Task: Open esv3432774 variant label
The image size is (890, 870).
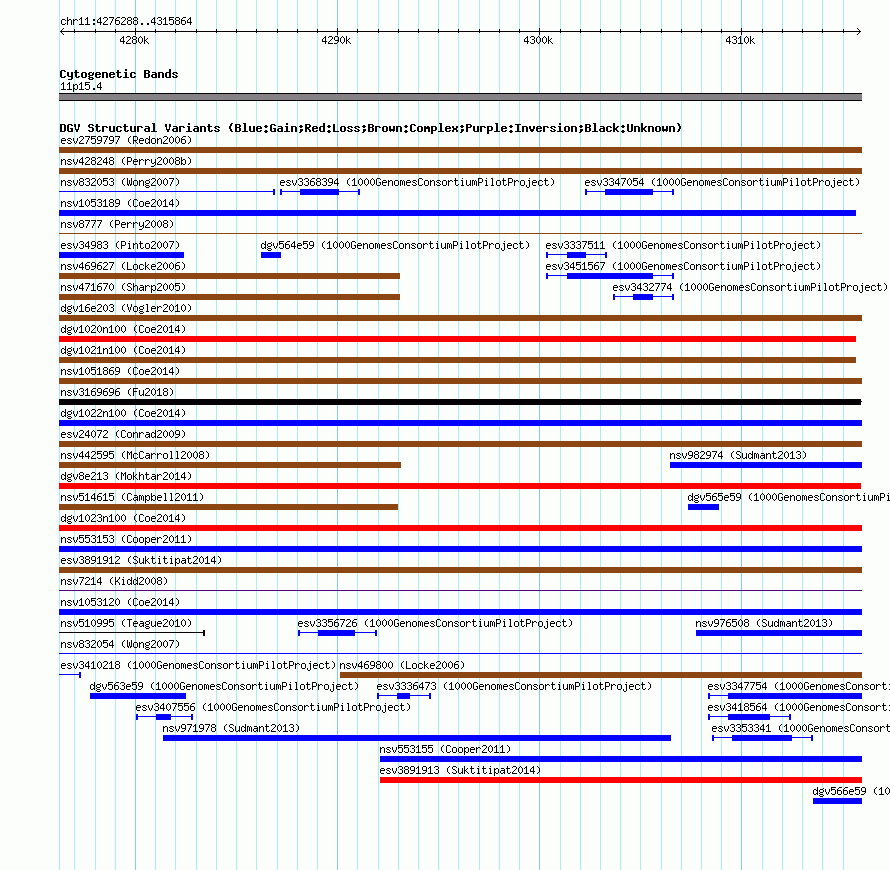Action: click(750, 287)
